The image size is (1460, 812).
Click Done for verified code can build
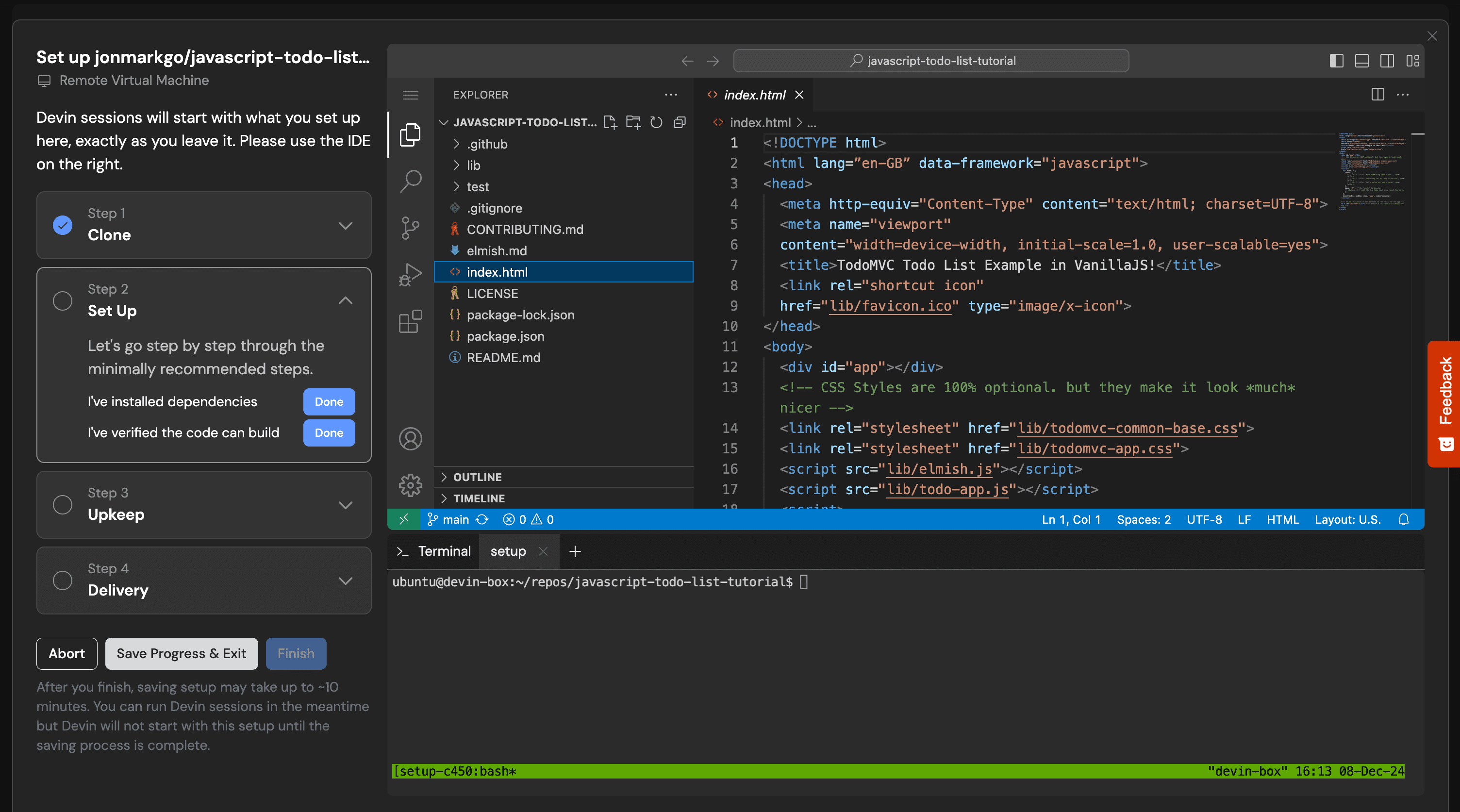tap(329, 433)
